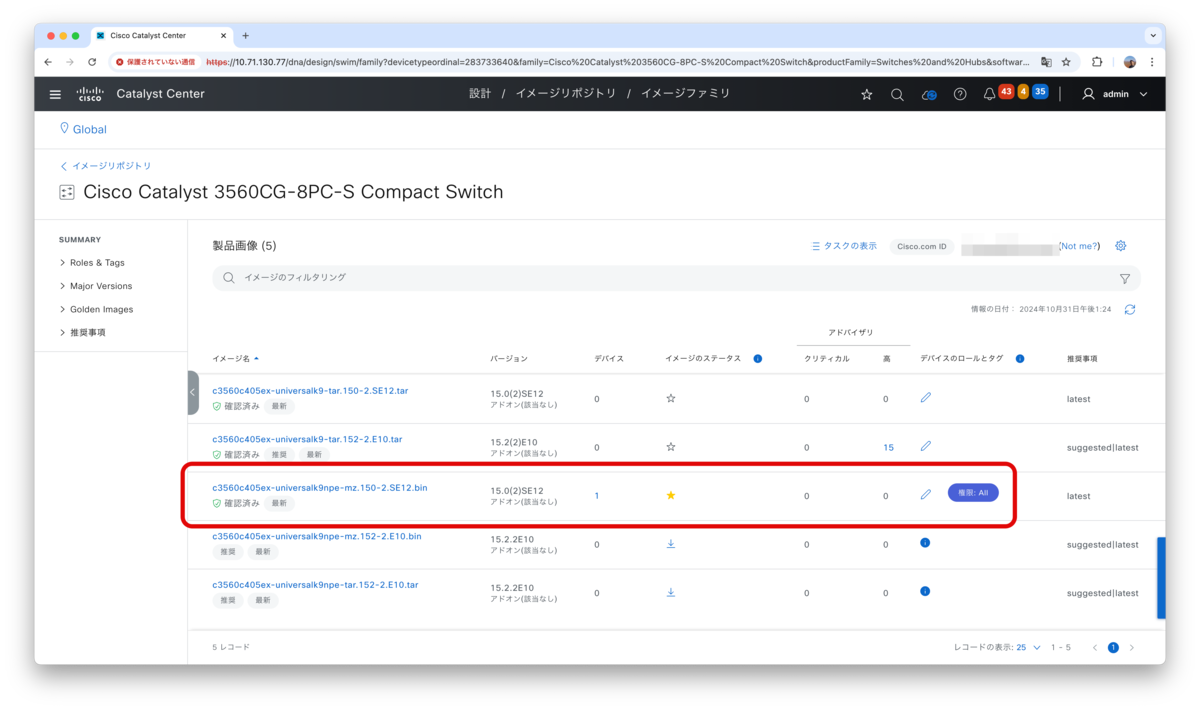Expand 推奨事項 in the summary
The image size is (1200, 710).
(82, 332)
